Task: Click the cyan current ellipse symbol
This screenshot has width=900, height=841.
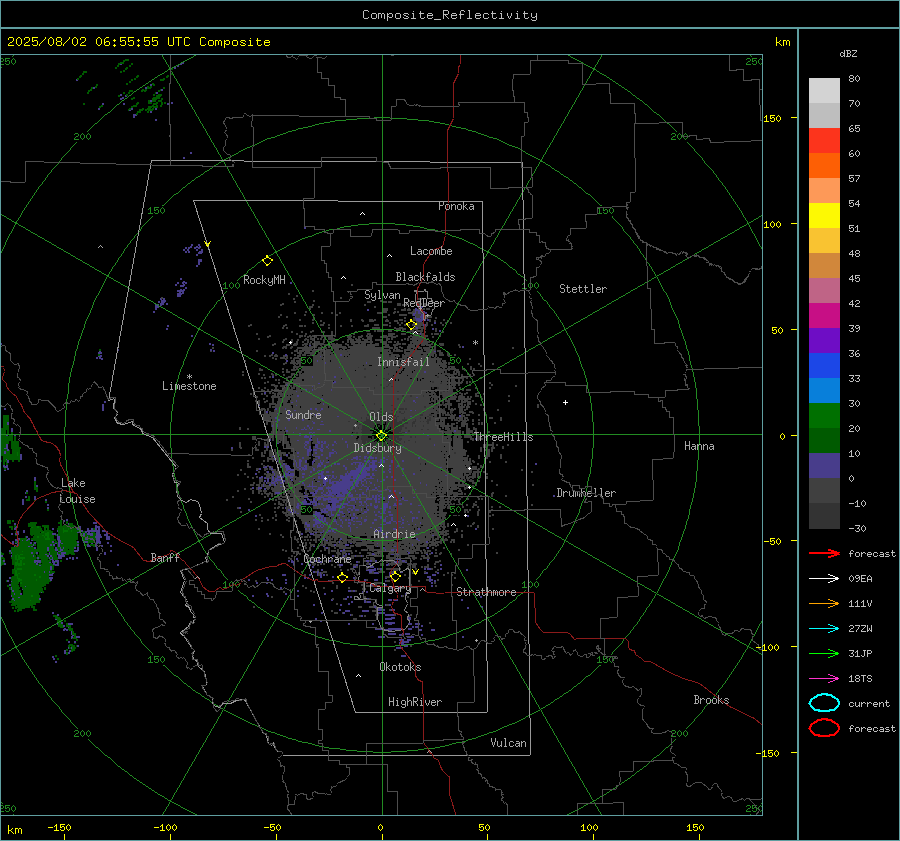Action: [824, 703]
